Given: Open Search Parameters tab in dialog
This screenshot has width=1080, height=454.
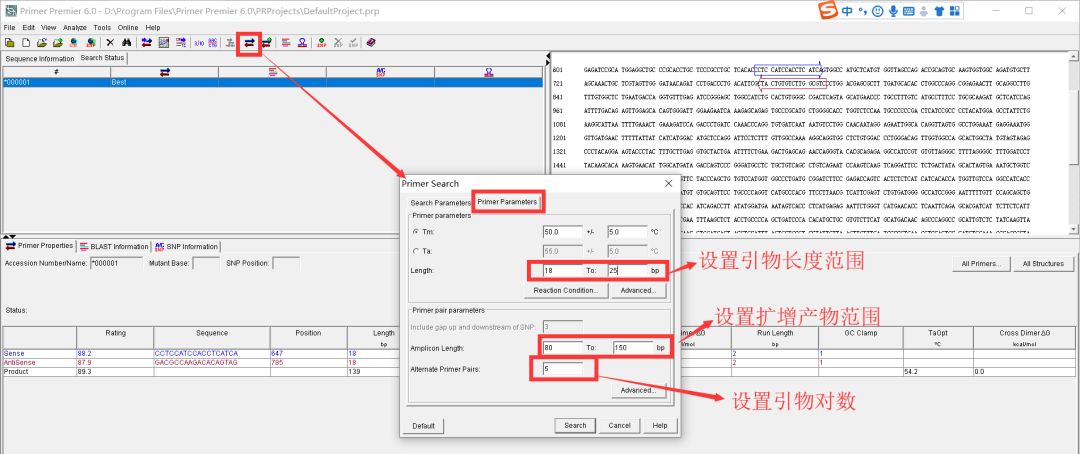Looking at the screenshot, I should point(440,203).
